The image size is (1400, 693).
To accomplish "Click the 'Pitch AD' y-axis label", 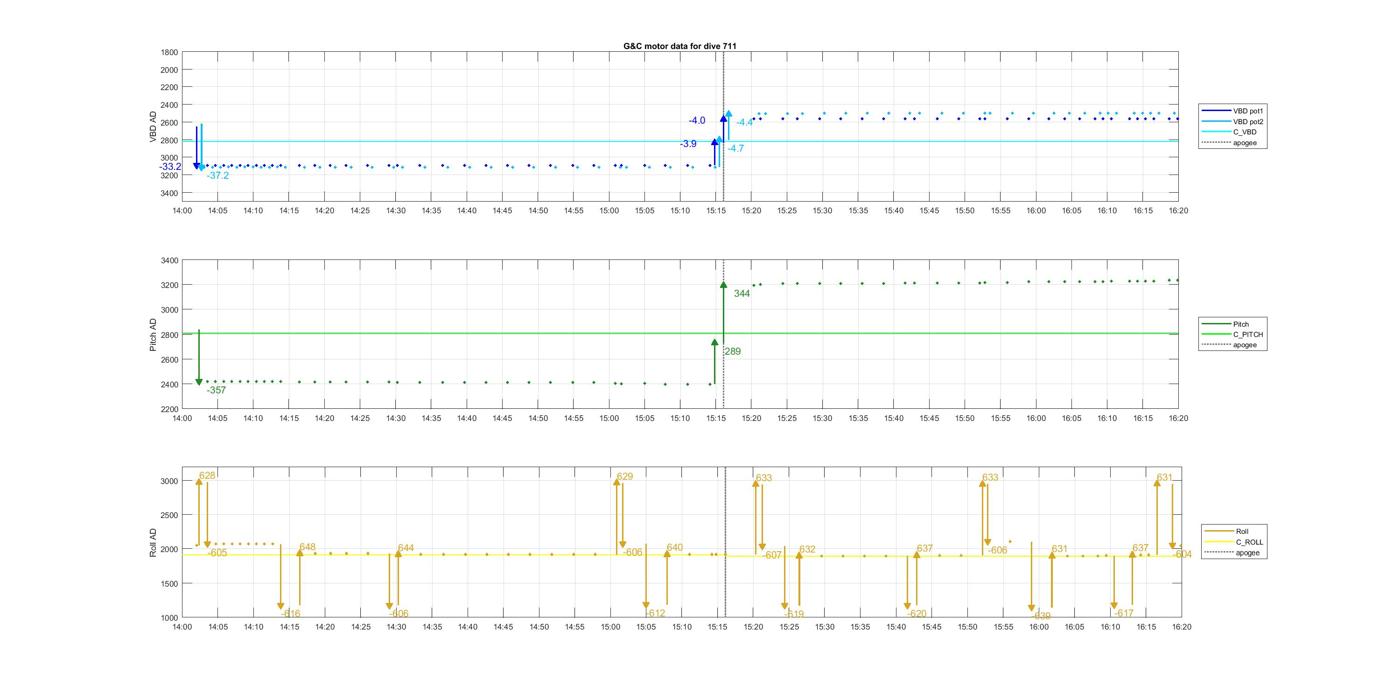I will pos(154,335).
